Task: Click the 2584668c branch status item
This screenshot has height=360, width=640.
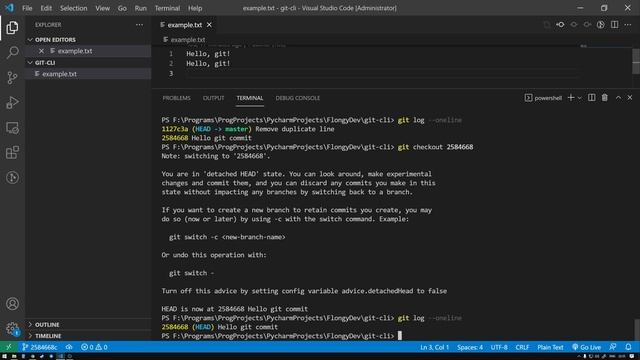Action: [40, 347]
